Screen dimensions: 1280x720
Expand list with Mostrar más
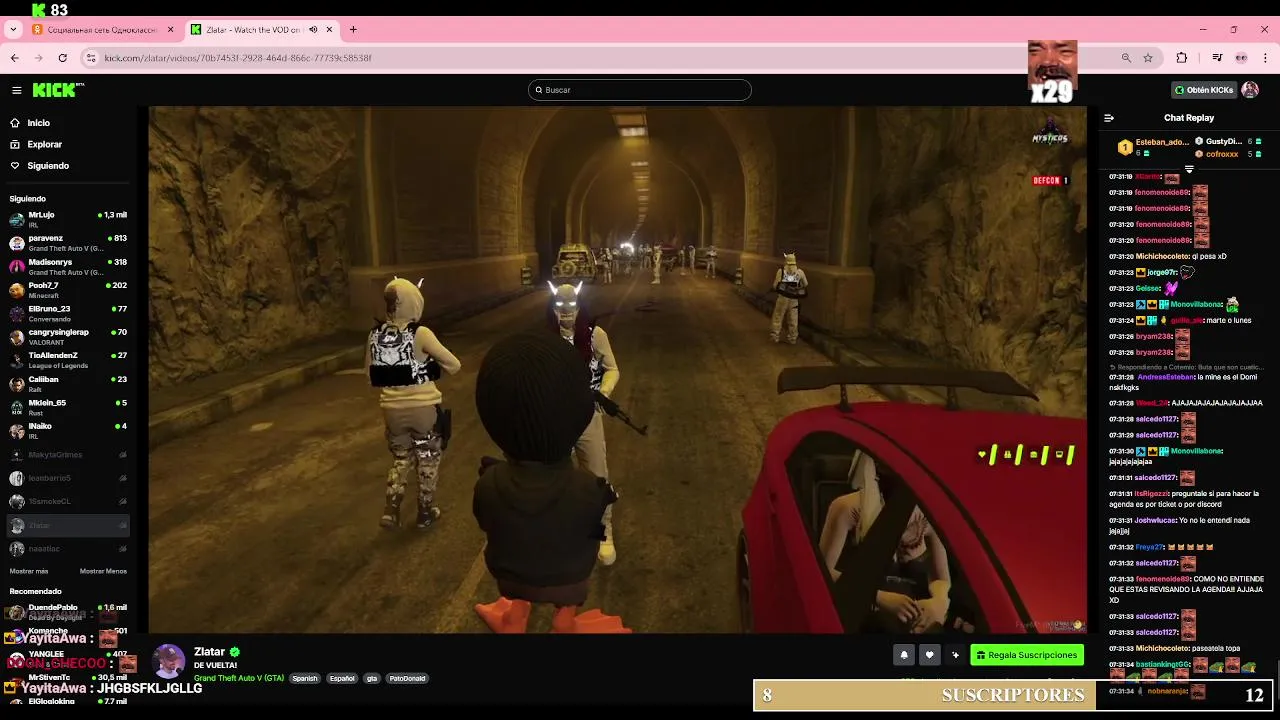[29, 571]
